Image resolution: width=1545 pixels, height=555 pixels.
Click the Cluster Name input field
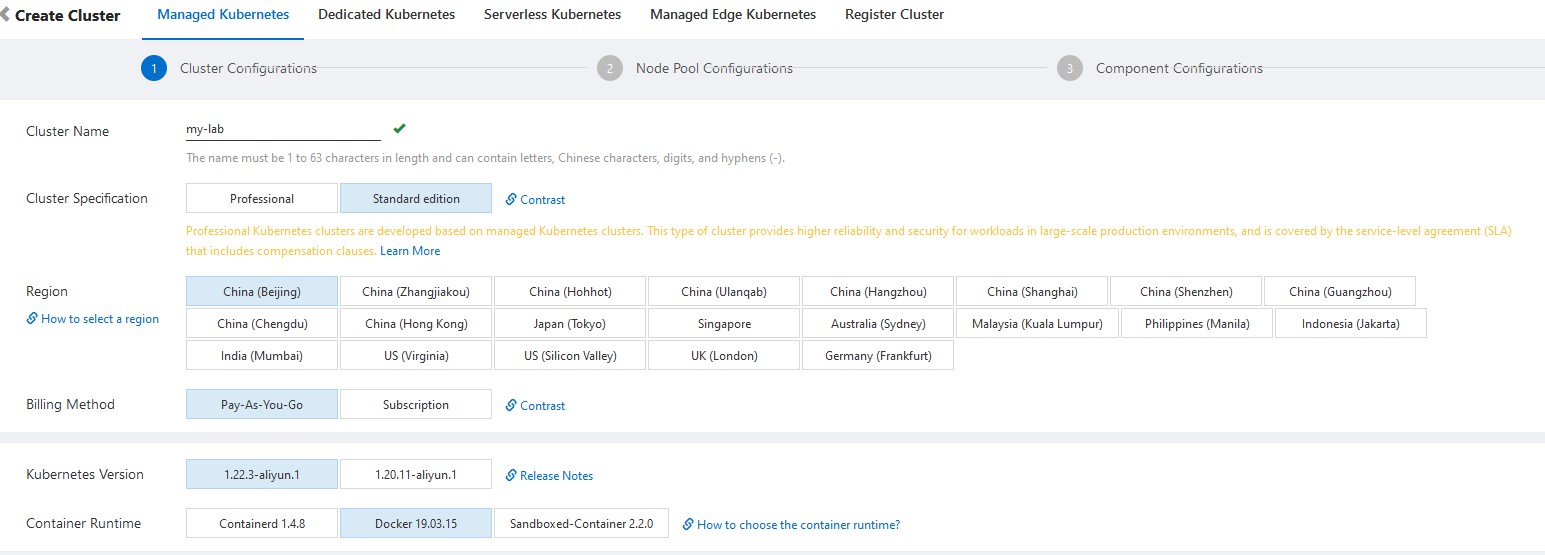point(282,129)
